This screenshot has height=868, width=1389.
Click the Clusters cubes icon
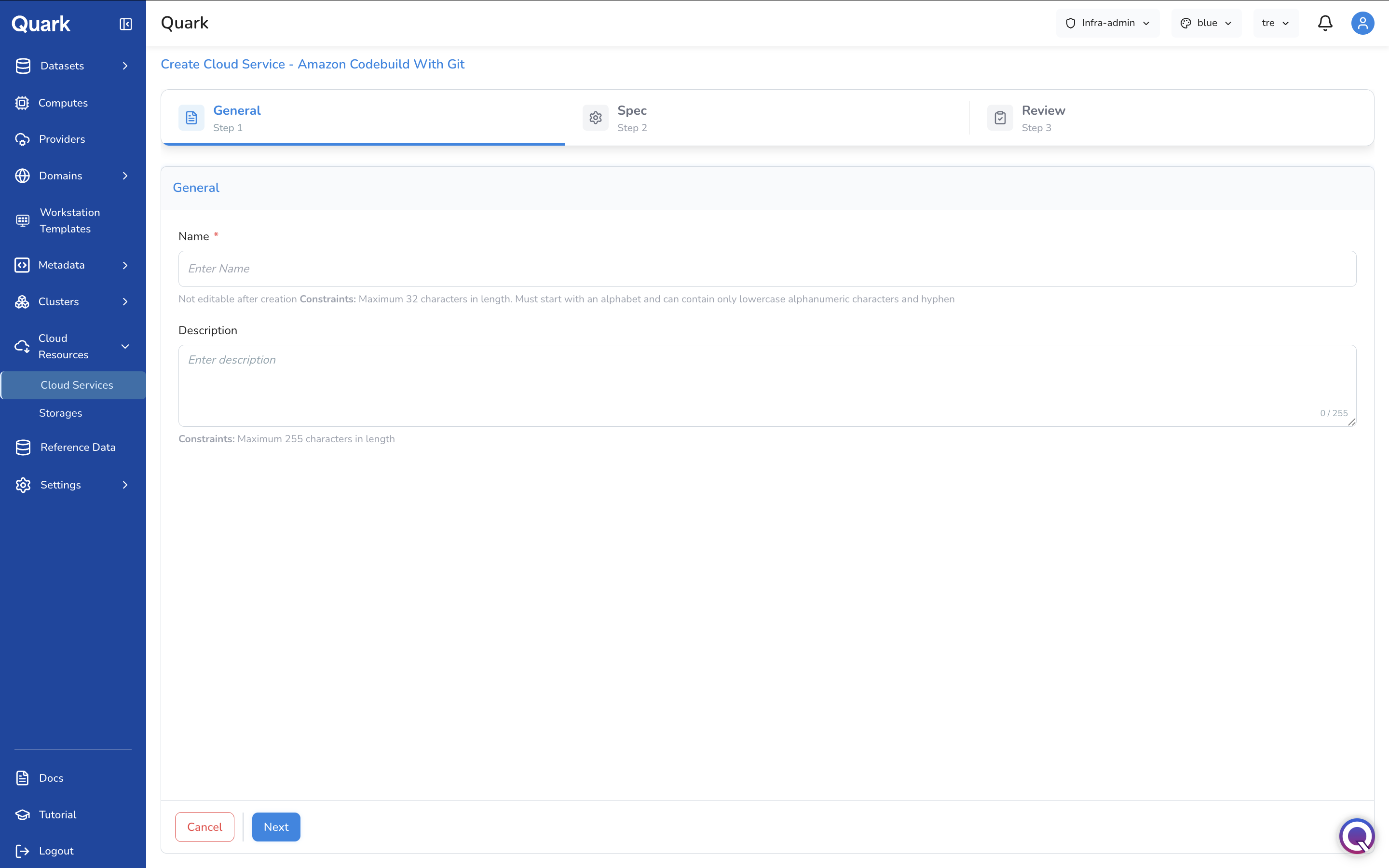click(x=22, y=302)
